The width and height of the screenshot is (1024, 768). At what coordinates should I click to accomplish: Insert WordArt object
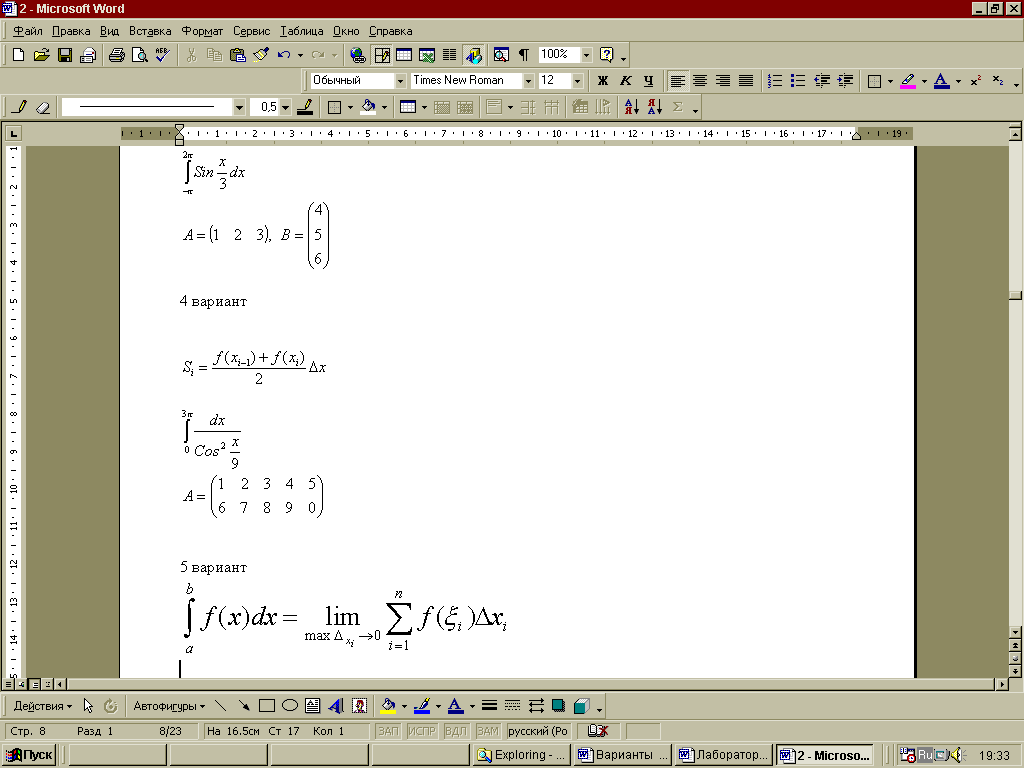336,706
